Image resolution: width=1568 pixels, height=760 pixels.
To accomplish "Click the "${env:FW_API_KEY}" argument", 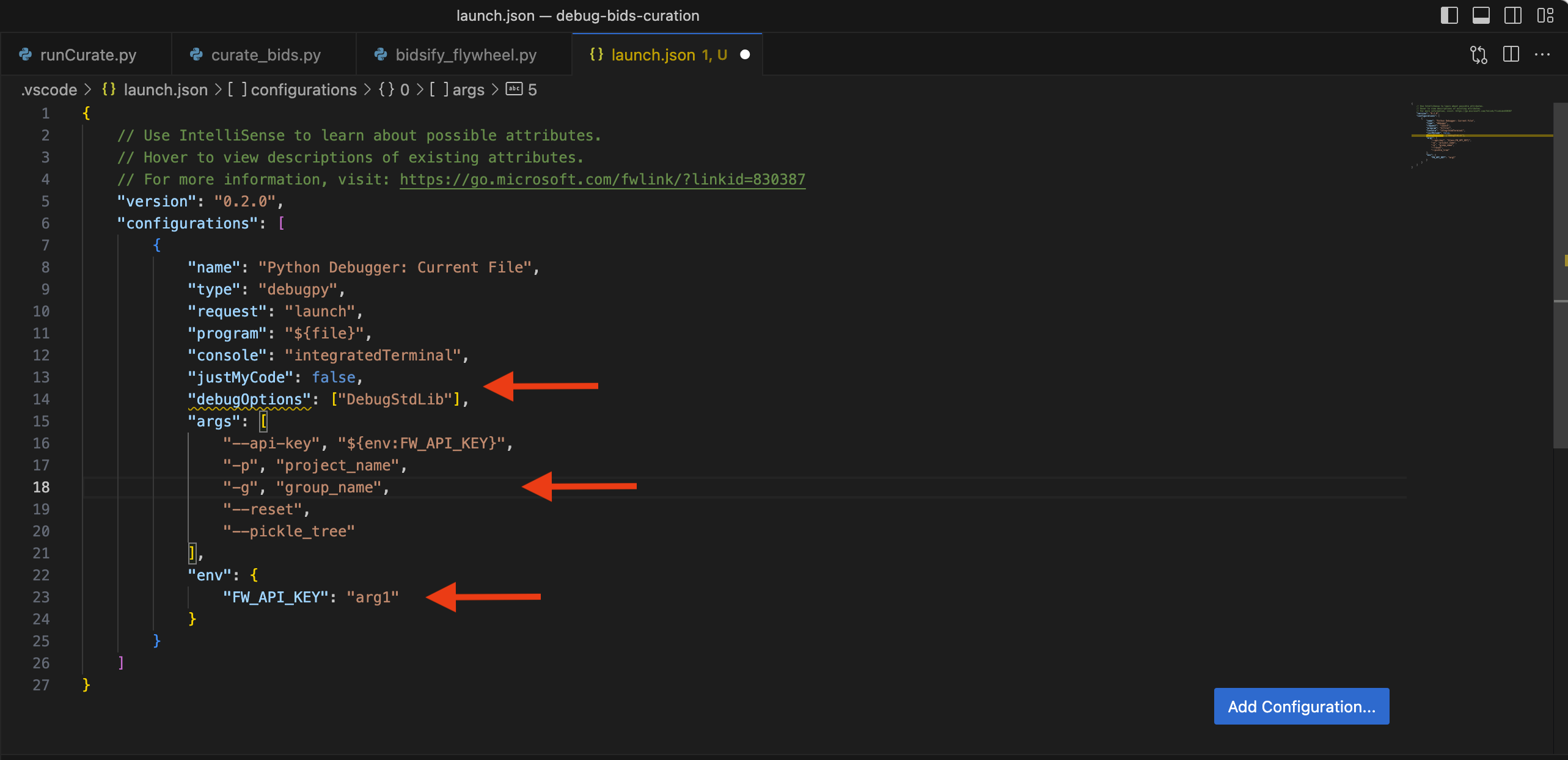I will [x=422, y=443].
